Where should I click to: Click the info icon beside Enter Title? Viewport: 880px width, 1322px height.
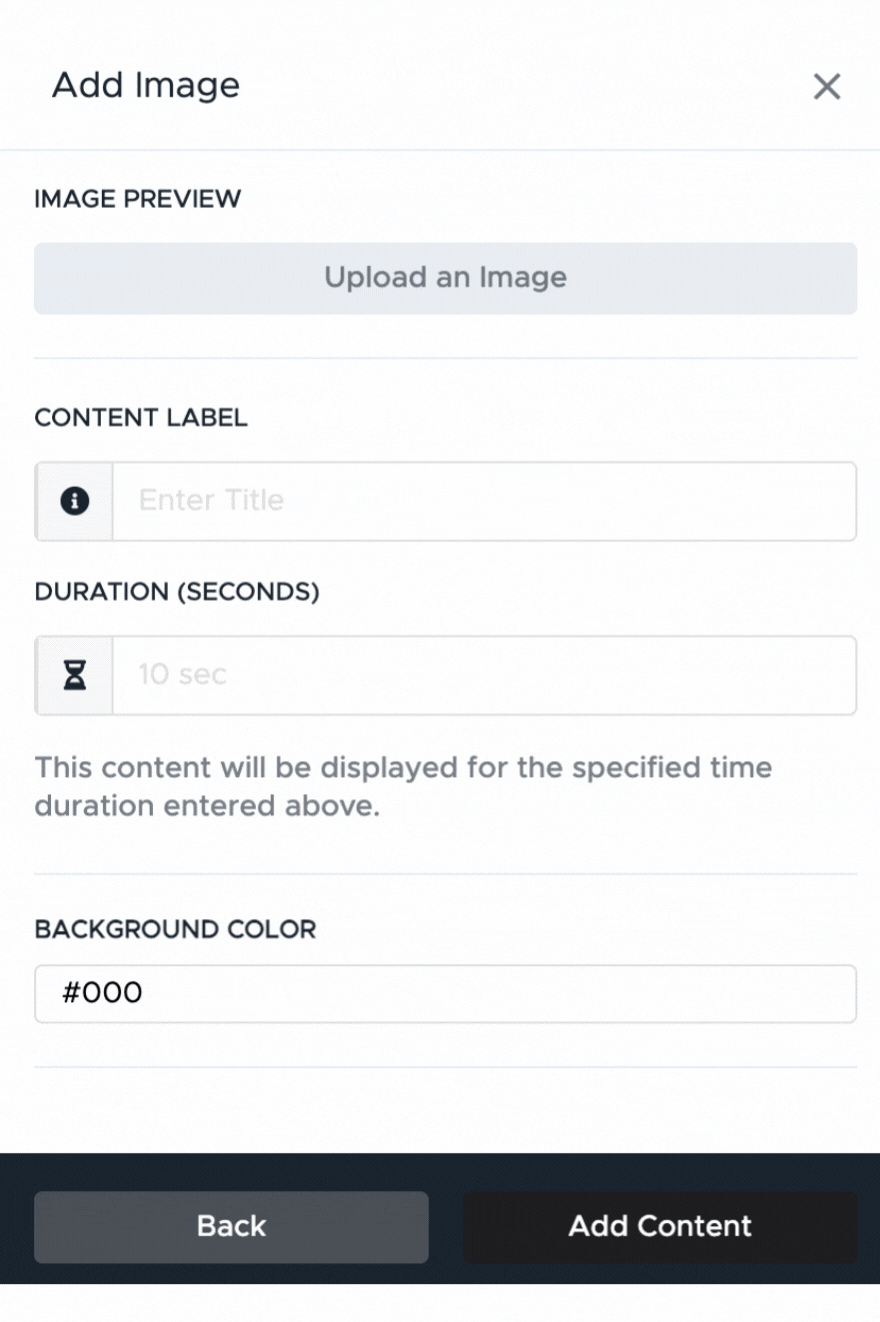click(x=74, y=501)
